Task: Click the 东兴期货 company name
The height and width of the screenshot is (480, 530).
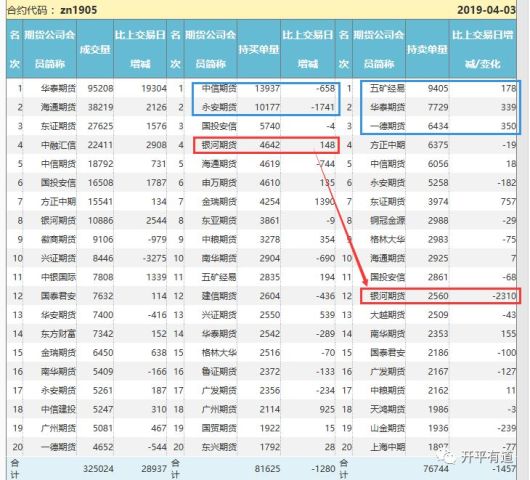Action: coord(219,447)
